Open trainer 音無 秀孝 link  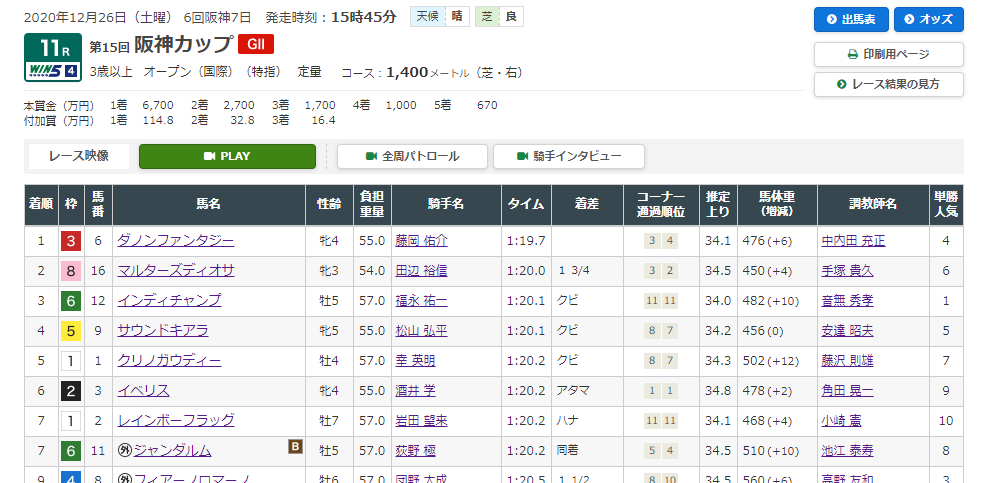847,300
